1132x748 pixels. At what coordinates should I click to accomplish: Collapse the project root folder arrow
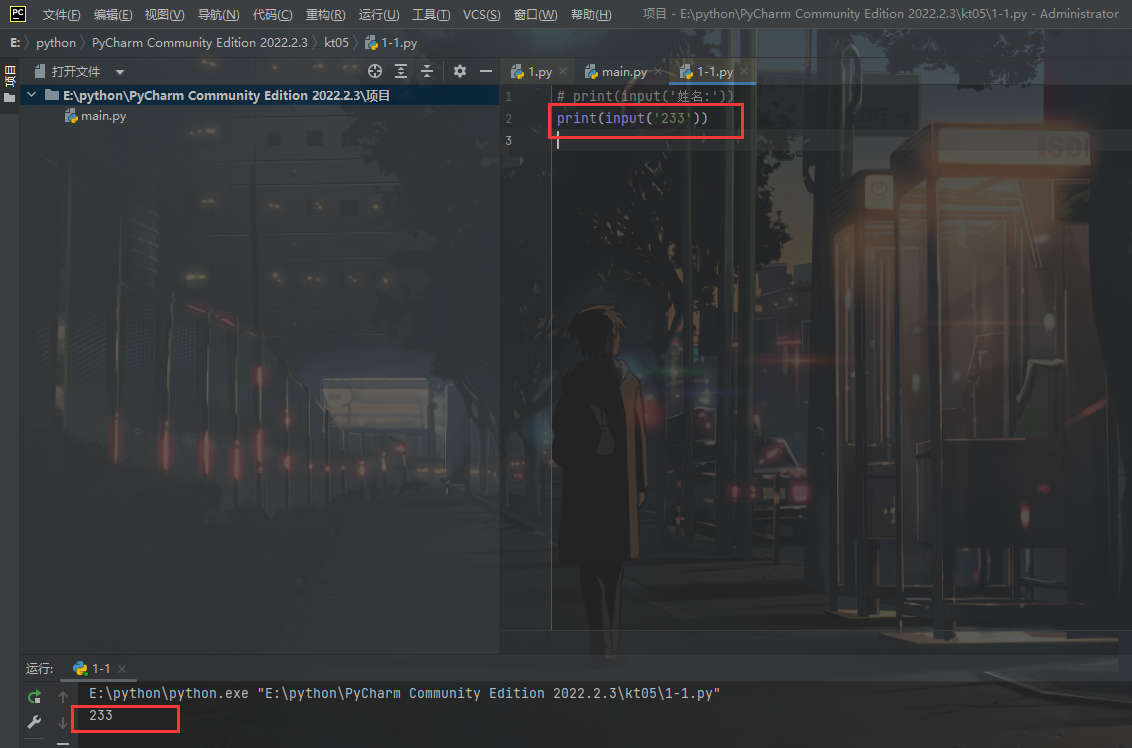pyautogui.click(x=31, y=95)
